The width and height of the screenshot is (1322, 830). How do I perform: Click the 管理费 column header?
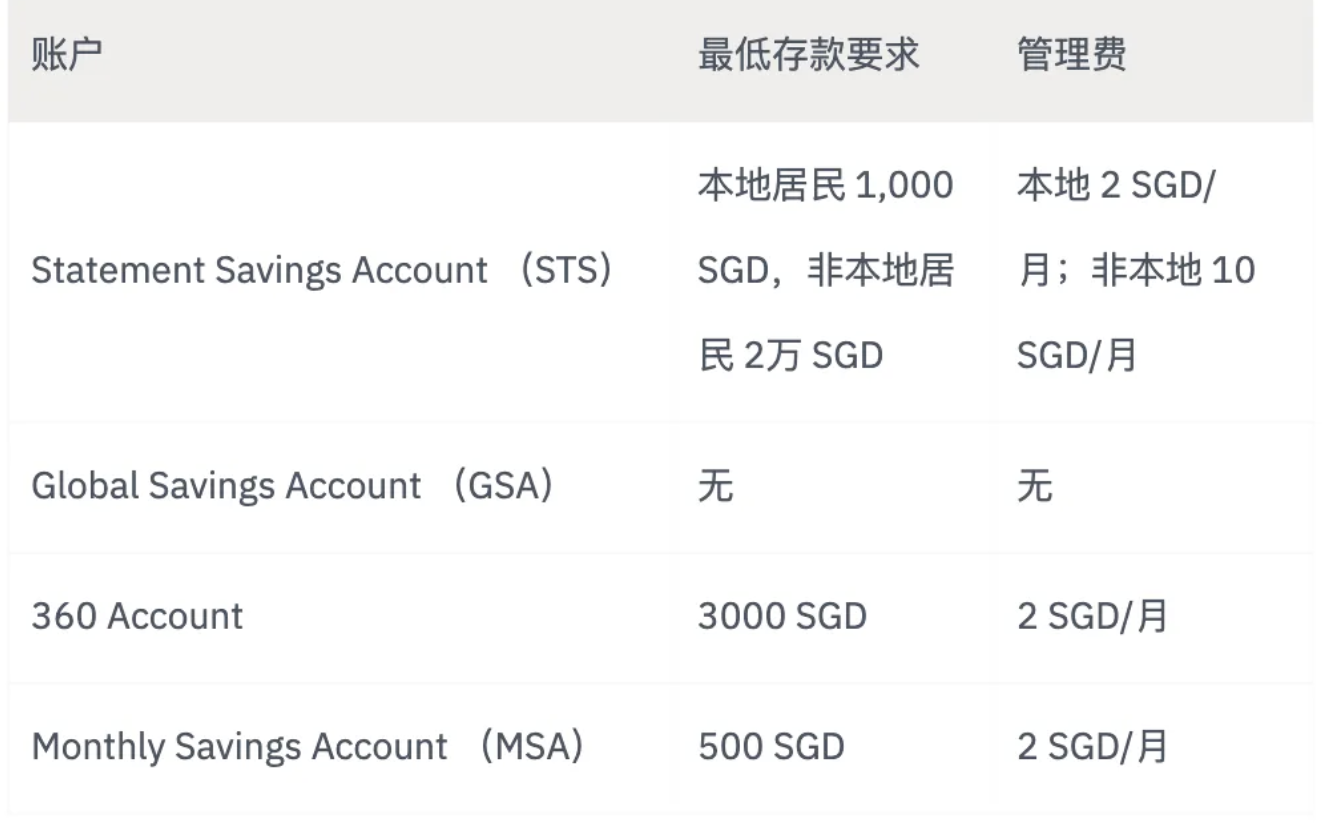tap(1071, 55)
